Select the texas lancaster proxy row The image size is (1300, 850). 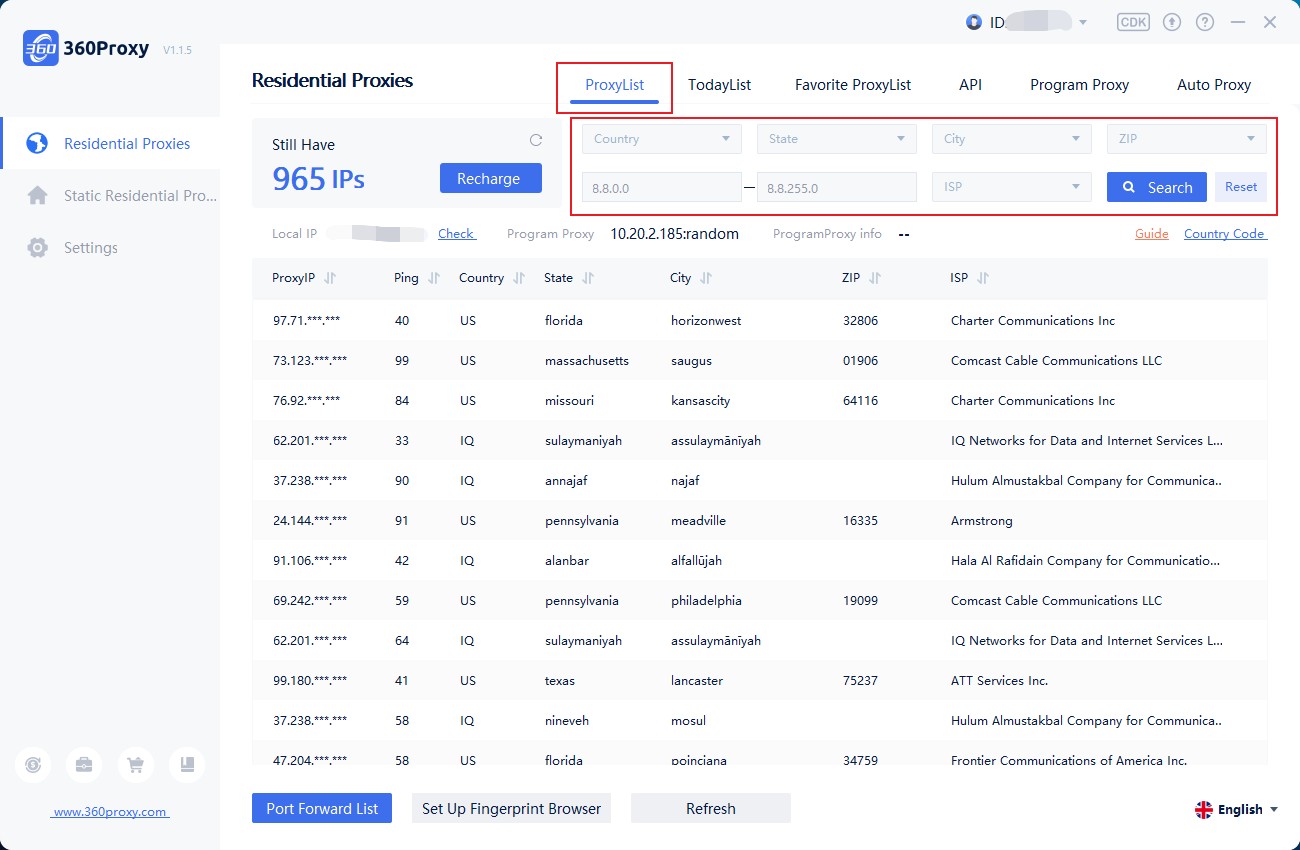[760, 680]
